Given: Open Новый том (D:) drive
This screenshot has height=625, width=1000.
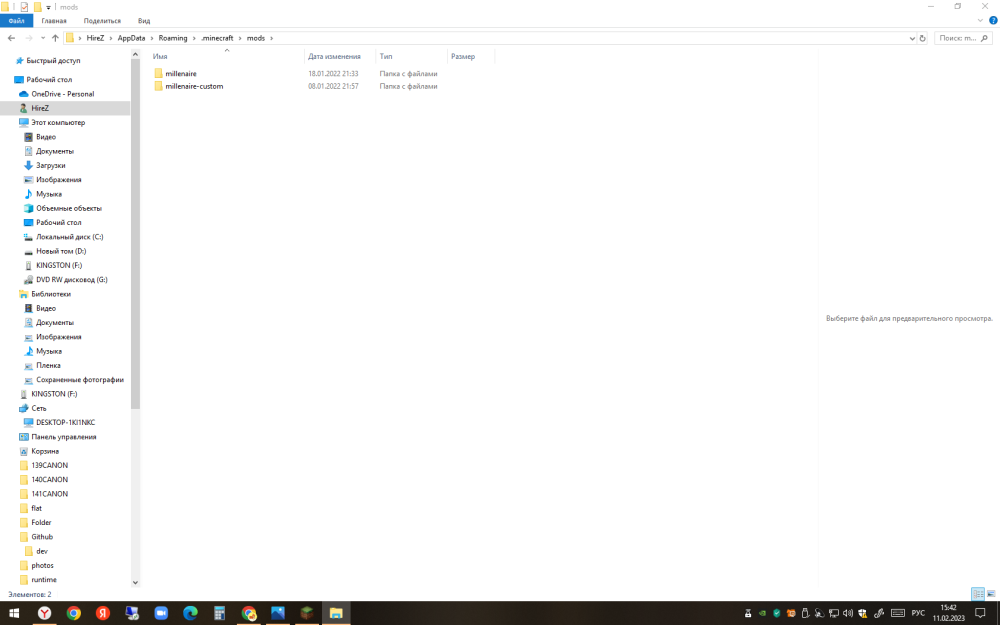Looking at the screenshot, I should 61,251.
